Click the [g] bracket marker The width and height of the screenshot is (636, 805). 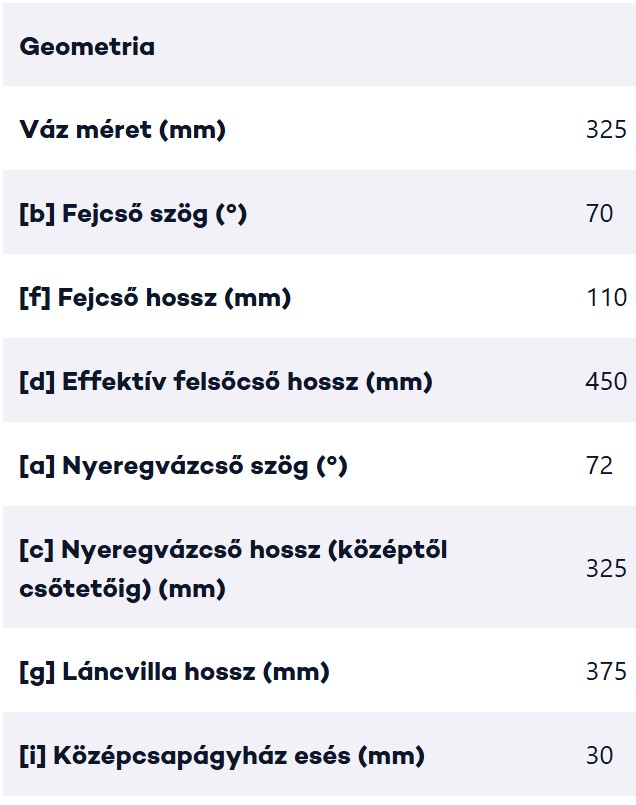point(37,672)
